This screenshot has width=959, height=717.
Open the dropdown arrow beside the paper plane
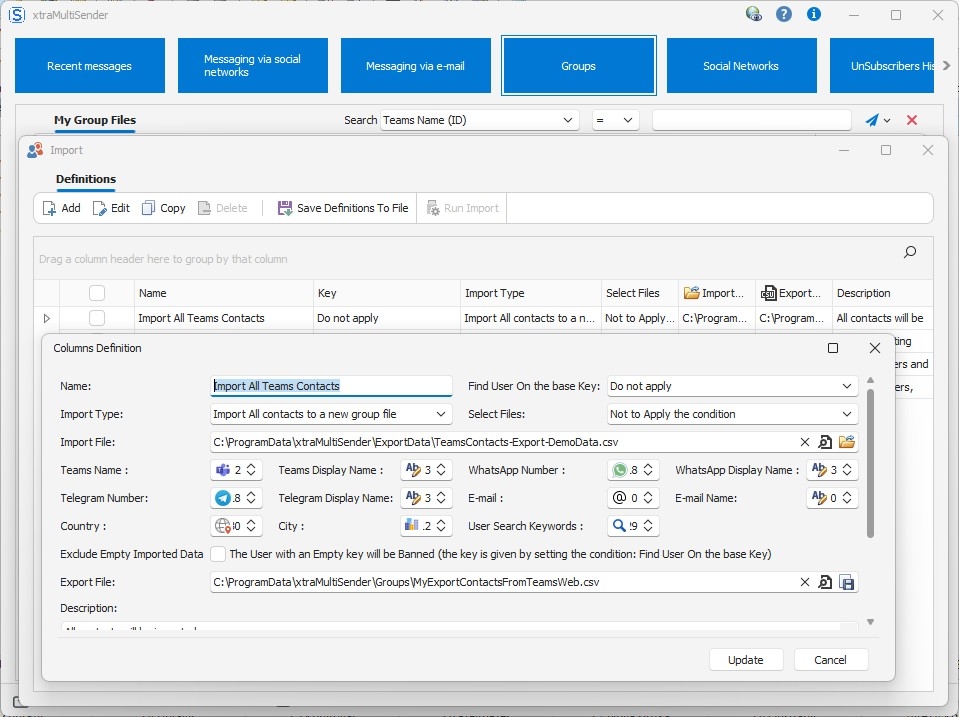(887, 121)
